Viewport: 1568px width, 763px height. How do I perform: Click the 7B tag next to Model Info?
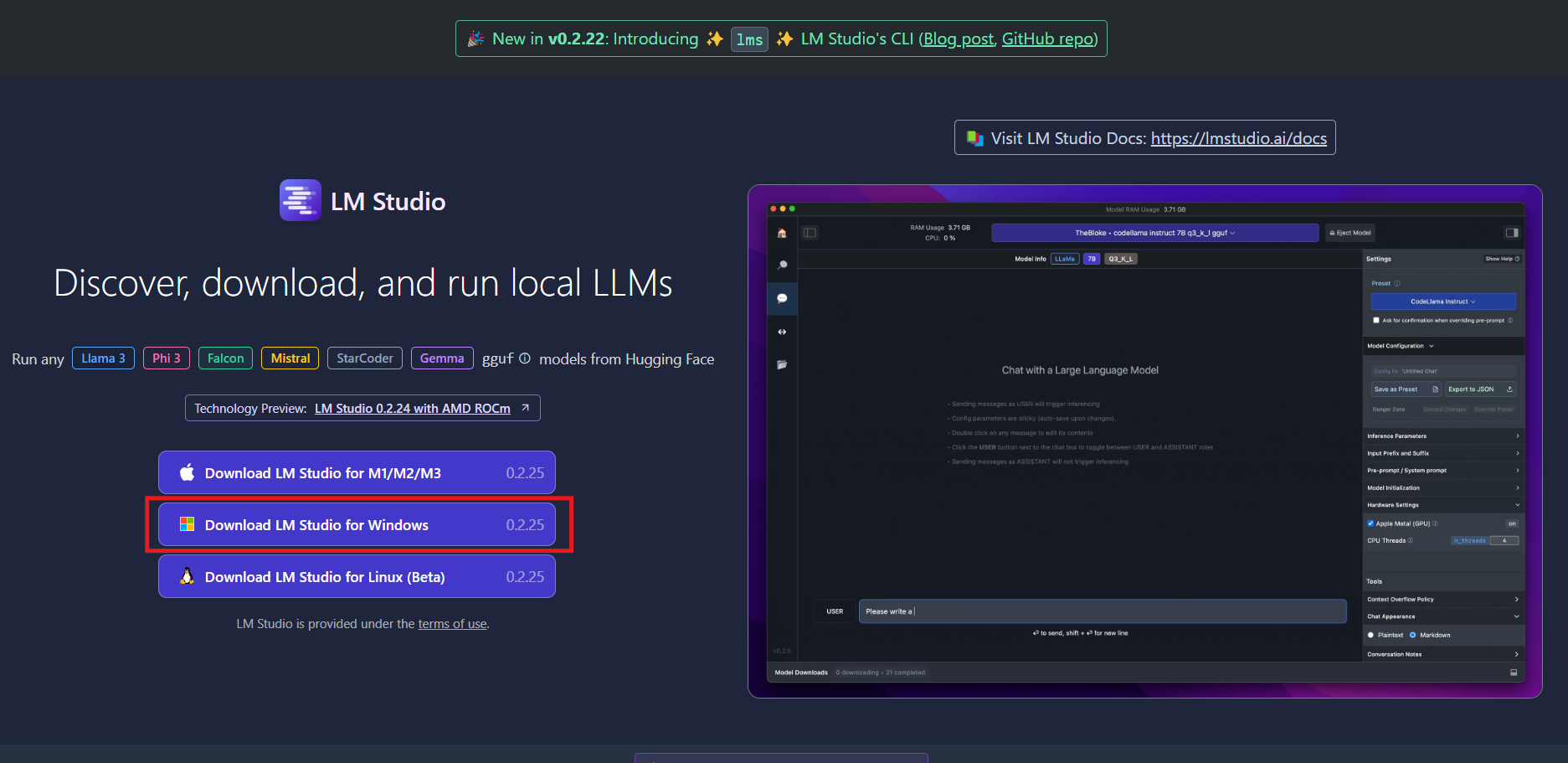coord(1092,259)
